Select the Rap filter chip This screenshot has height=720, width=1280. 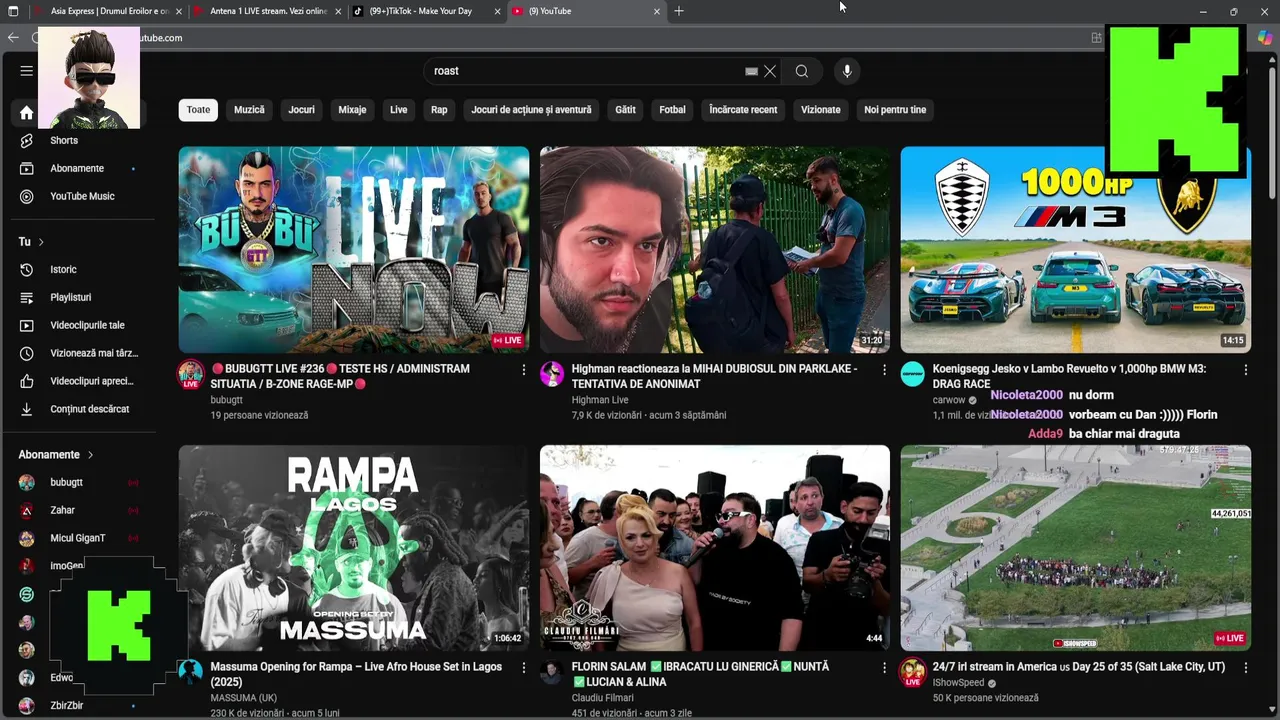[439, 110]
